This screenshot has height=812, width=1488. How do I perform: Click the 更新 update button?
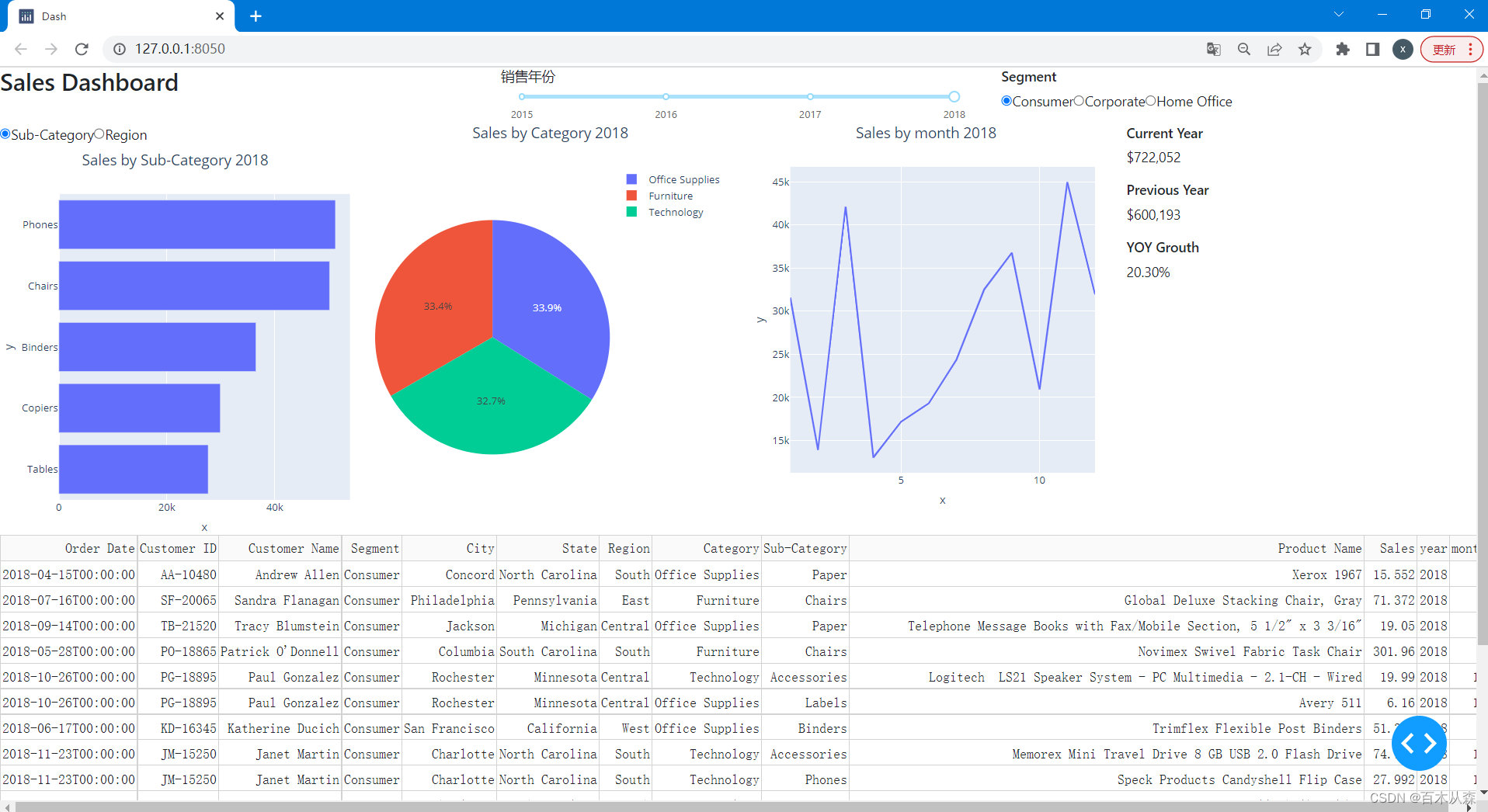[1451, 49]
